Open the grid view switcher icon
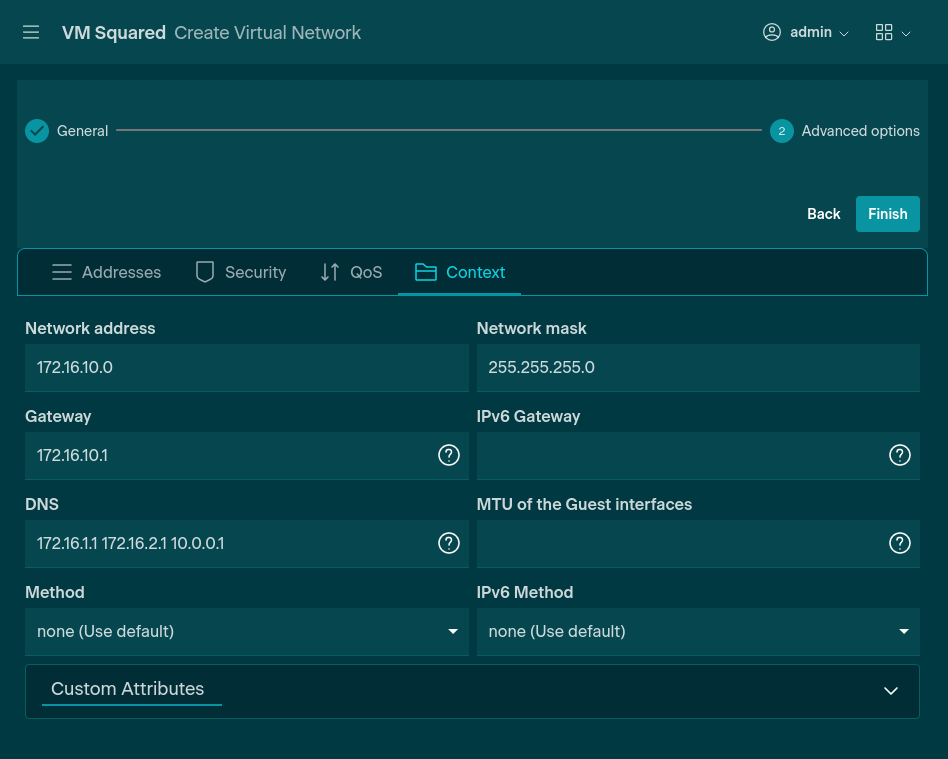948x759 pixels. coord(884,32)
